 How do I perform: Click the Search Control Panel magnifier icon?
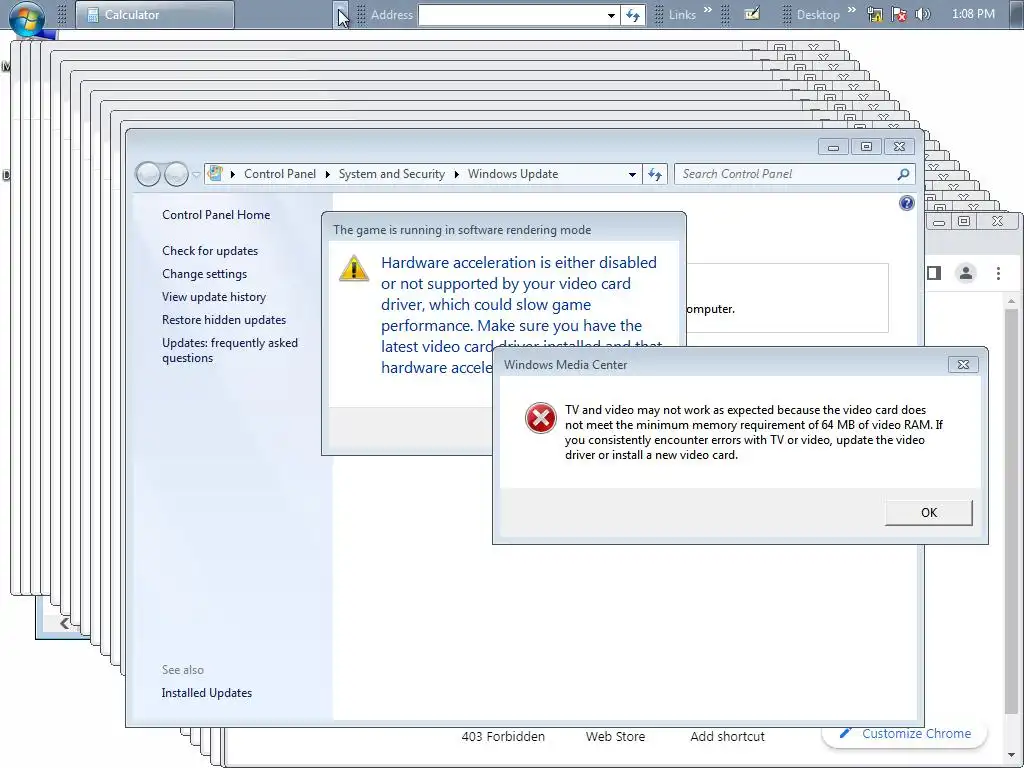tap(903, 174)
